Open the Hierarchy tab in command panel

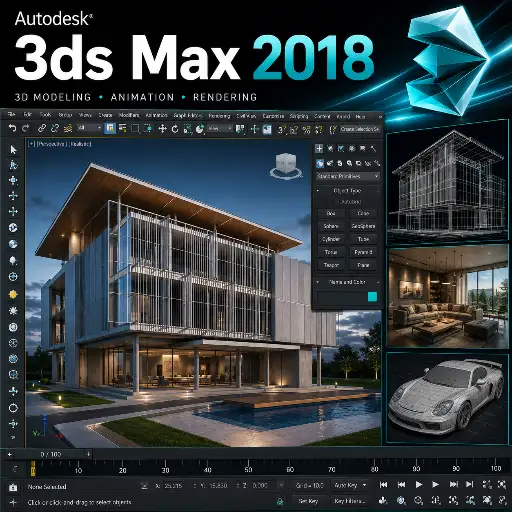coord(341,149)
